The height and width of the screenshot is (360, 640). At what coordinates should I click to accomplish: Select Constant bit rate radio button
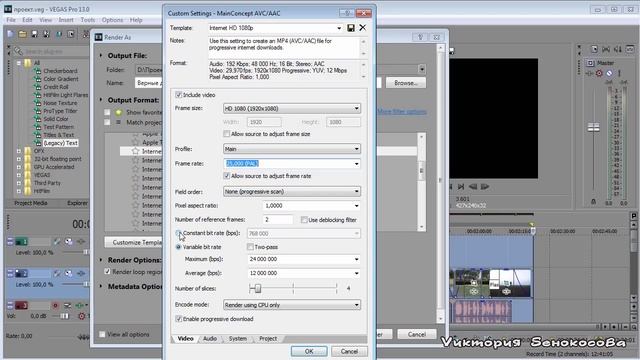pyautogui.click(x=178, y=233)
